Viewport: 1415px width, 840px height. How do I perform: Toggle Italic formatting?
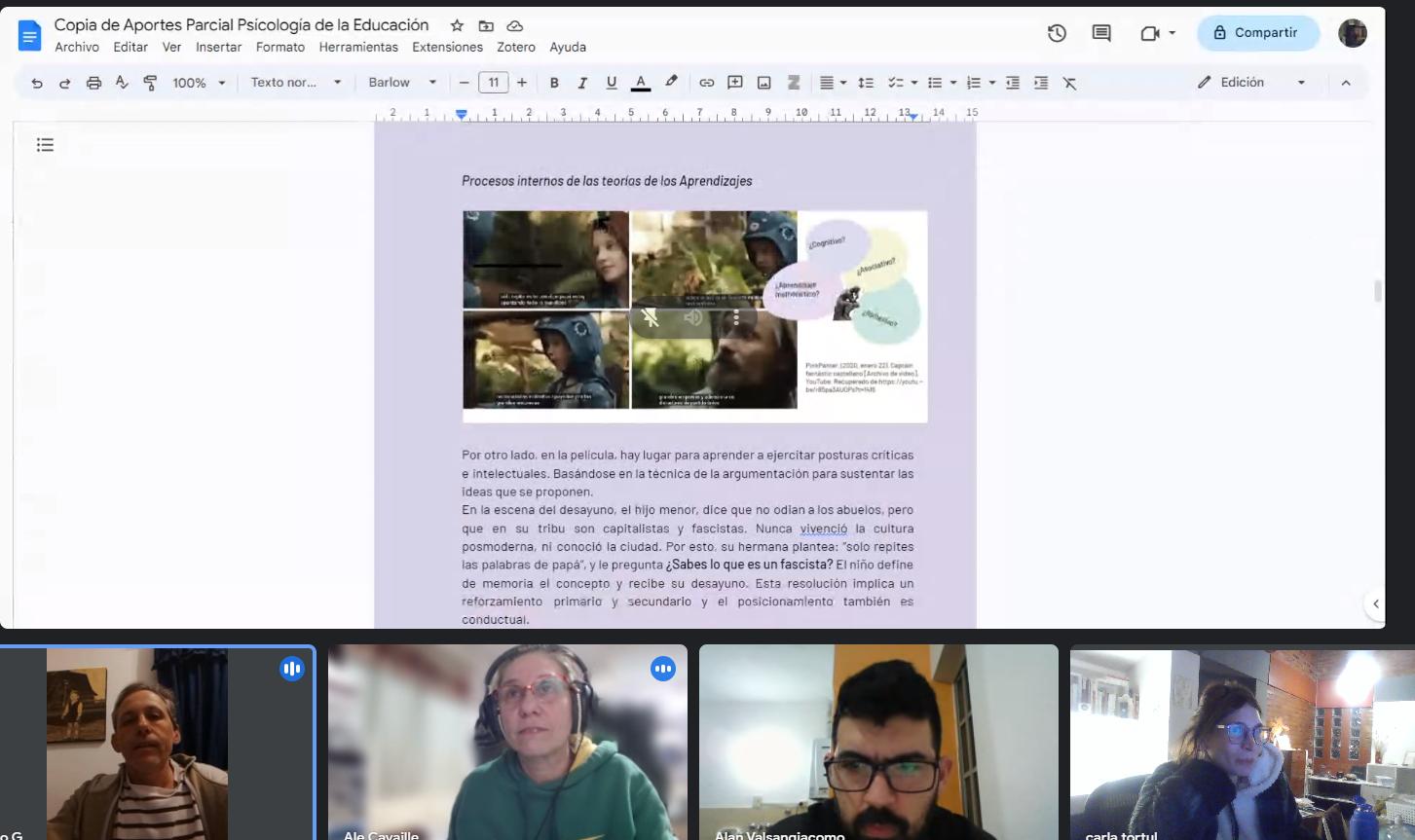pyautogui.click(x=582, y=83)
